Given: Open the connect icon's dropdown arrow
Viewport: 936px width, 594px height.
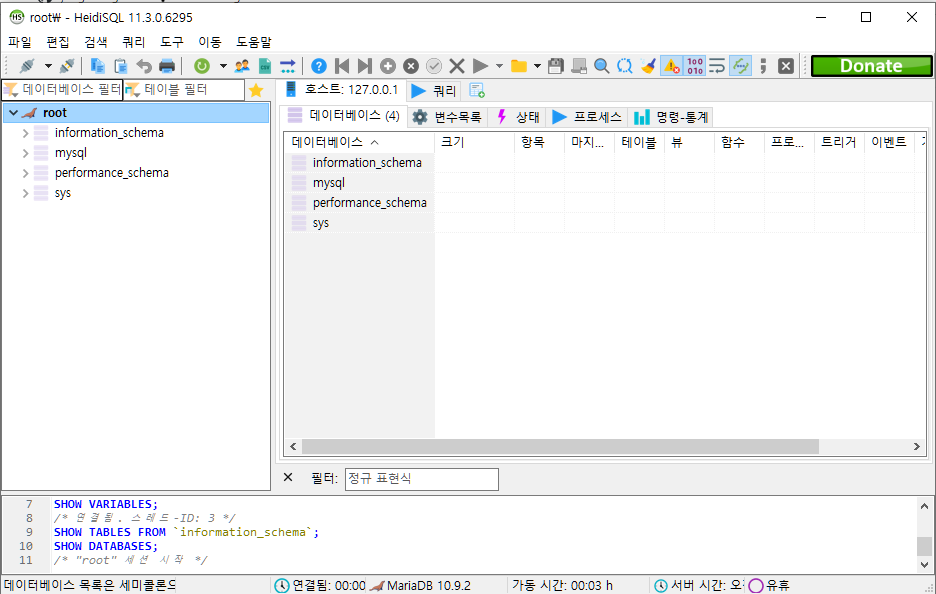Looking at the screenshot, I should (x=48, y=66).
